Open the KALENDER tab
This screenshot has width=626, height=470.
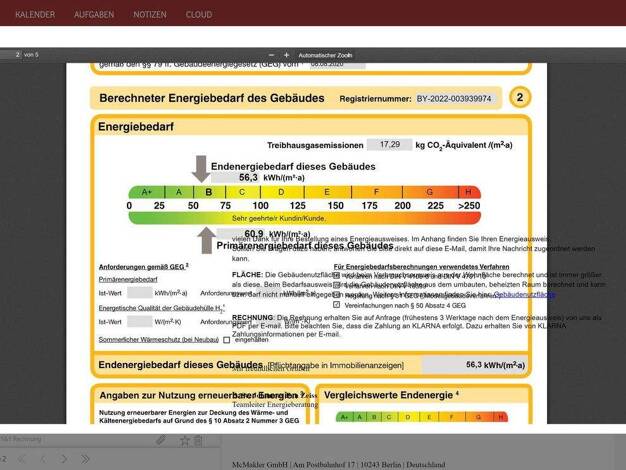[35, 14]
